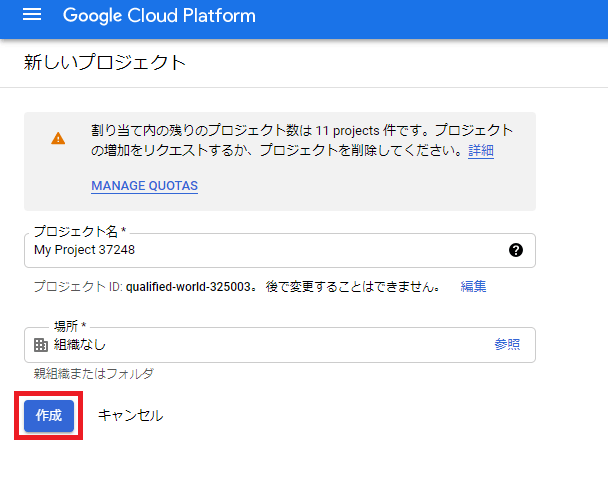Click the organization building icon
This screenshot has height=477, width=608.
pyautogui.click(x=41, y=345)
